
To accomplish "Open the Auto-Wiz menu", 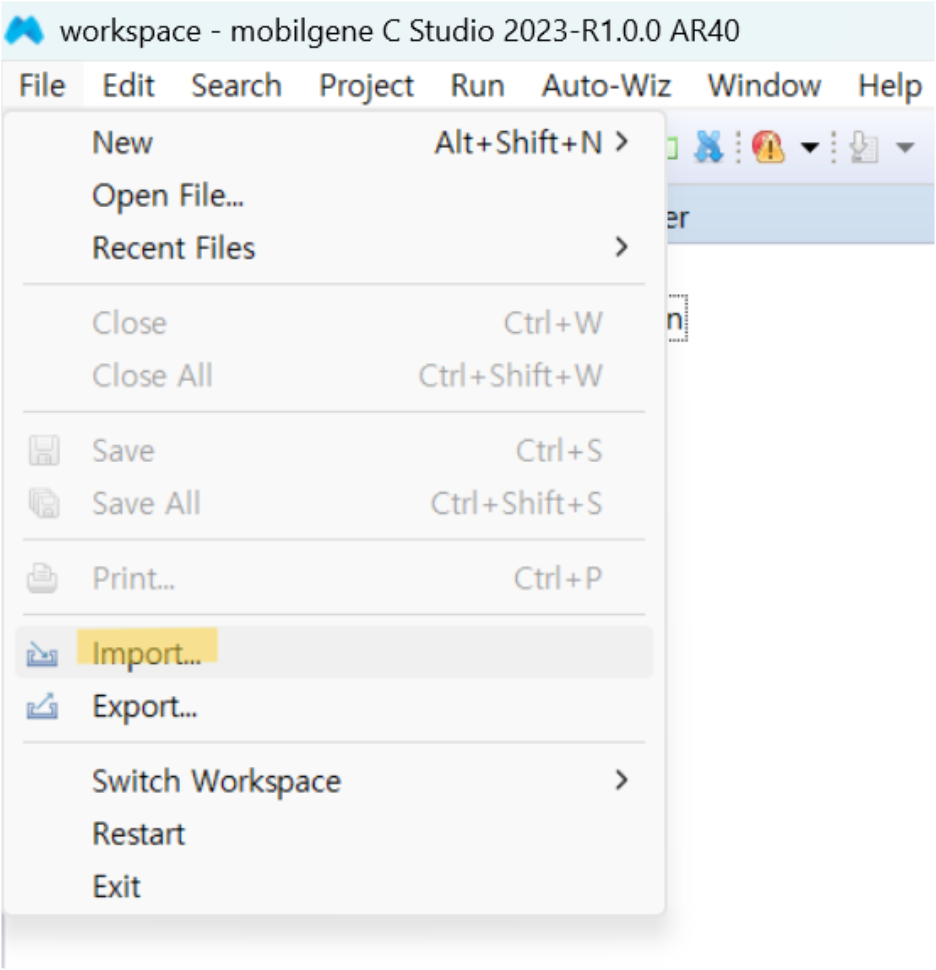I will tap(606, 85).
